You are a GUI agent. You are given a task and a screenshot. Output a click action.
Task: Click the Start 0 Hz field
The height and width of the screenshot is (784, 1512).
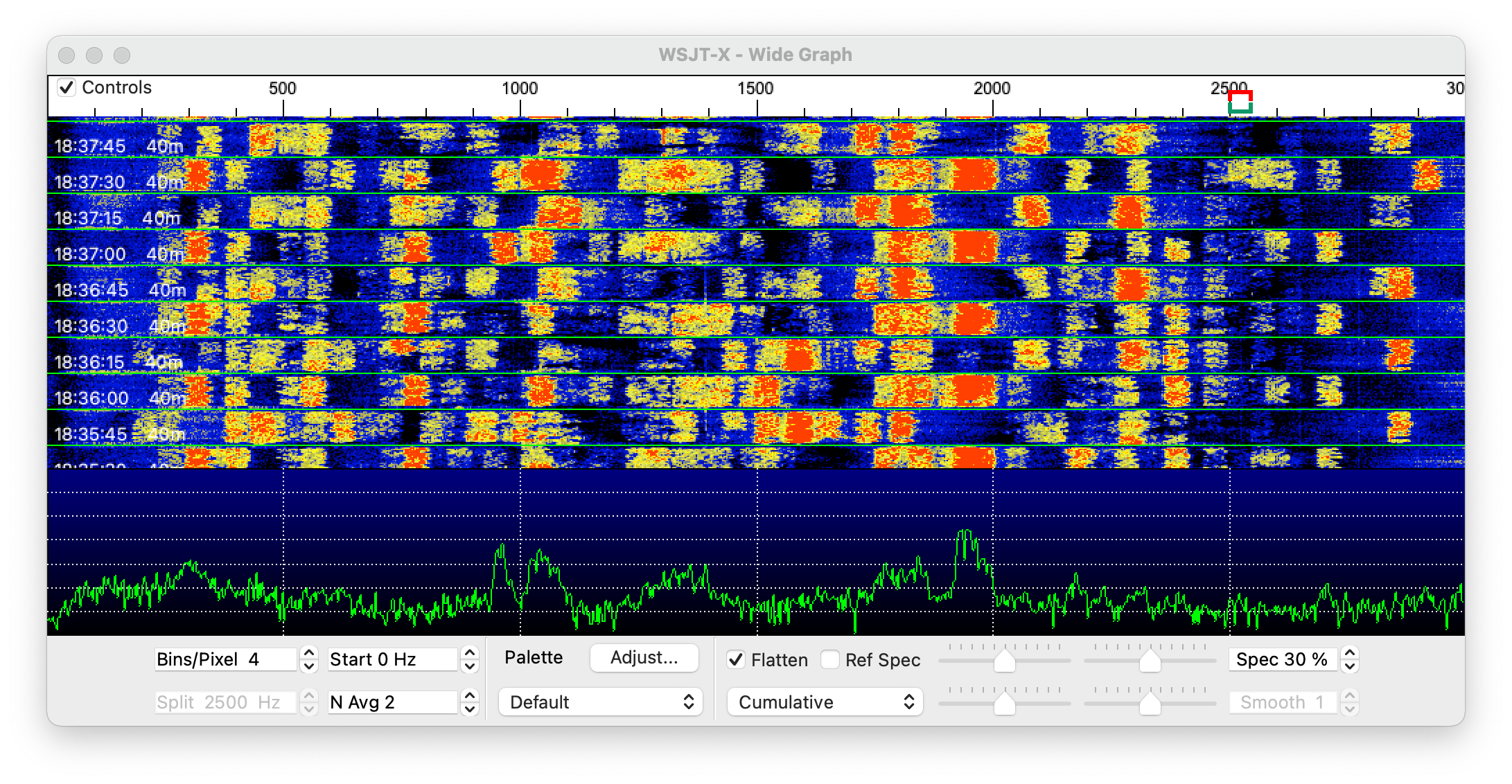(x=392, y=659)
